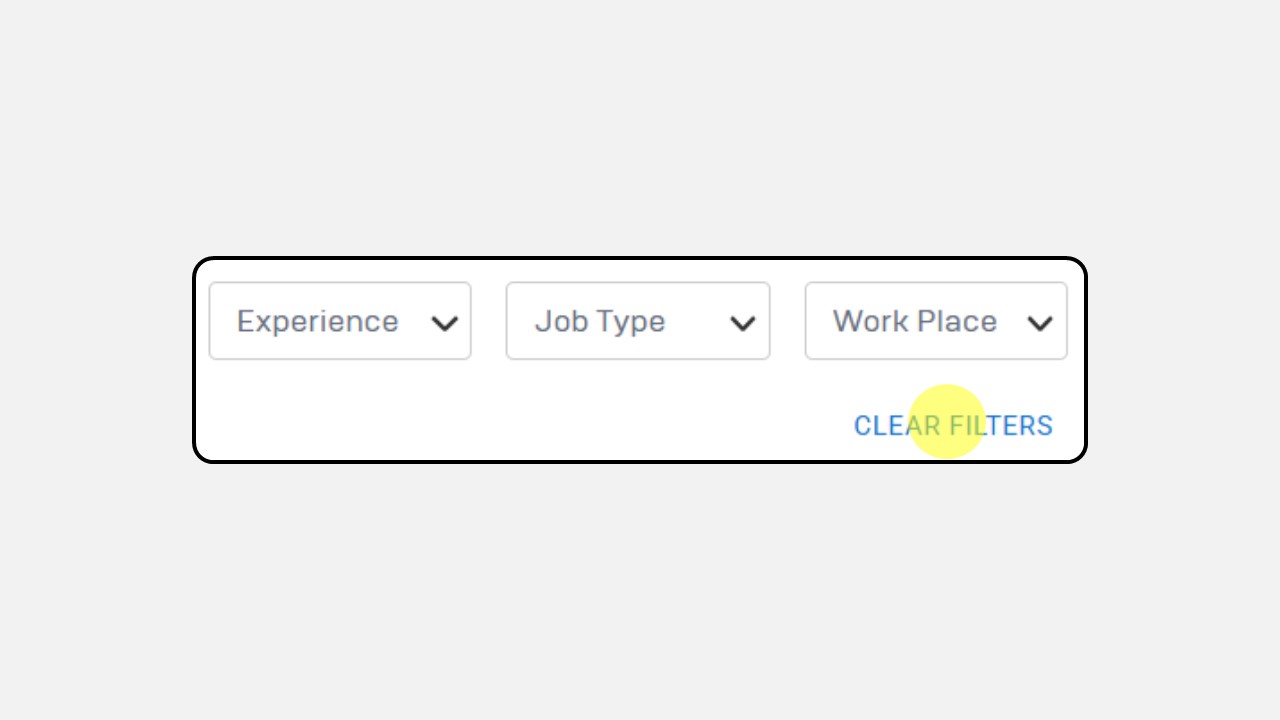Select the Work Place label text
The image size is (1280, 720).
(x=915, y=321)
